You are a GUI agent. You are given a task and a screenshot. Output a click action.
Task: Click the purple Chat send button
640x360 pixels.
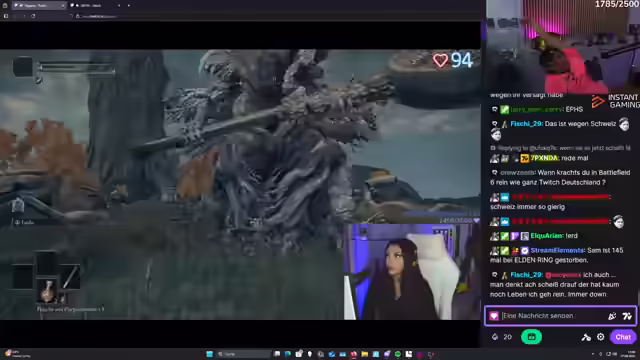[x=623, y=337]
